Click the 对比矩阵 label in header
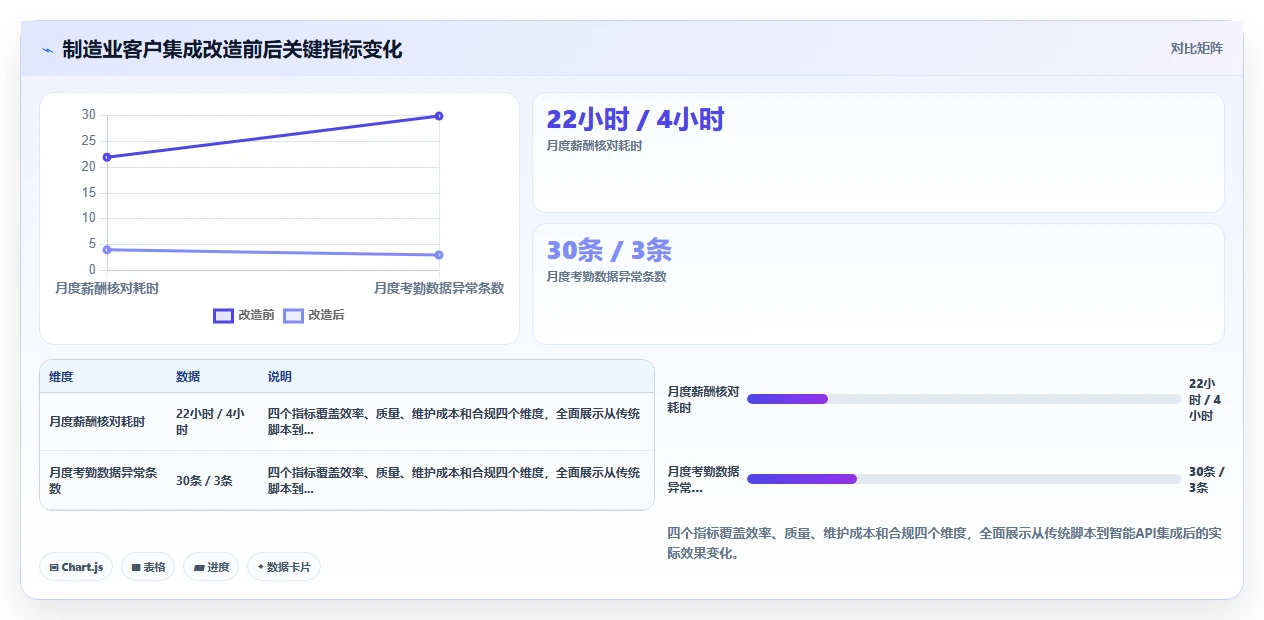 click(x=1196, y=48)
